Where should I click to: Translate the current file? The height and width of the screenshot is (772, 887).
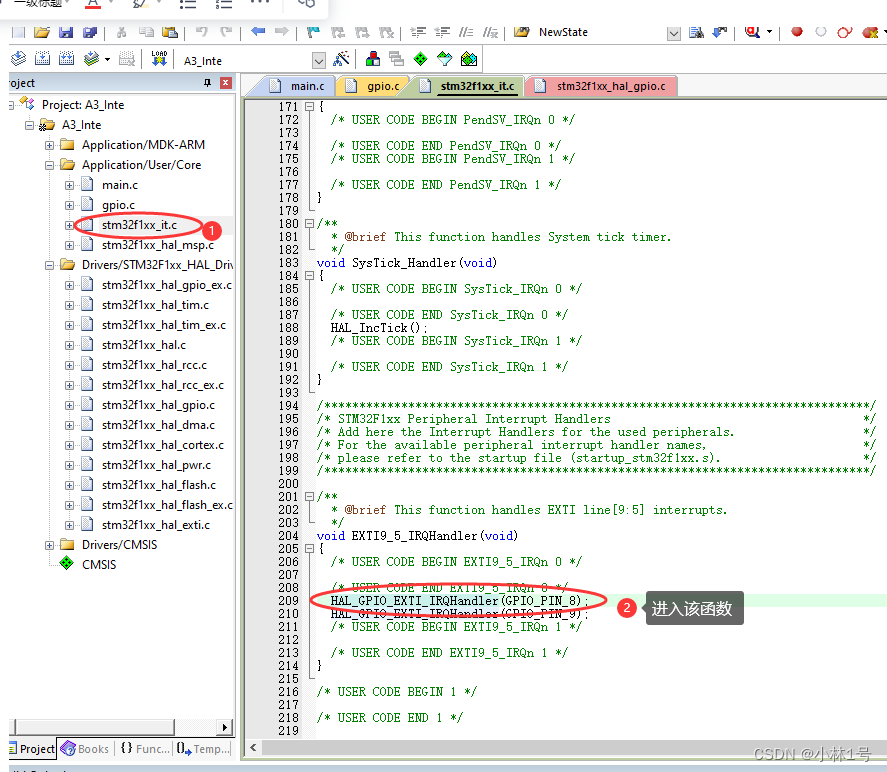[19, 58]
